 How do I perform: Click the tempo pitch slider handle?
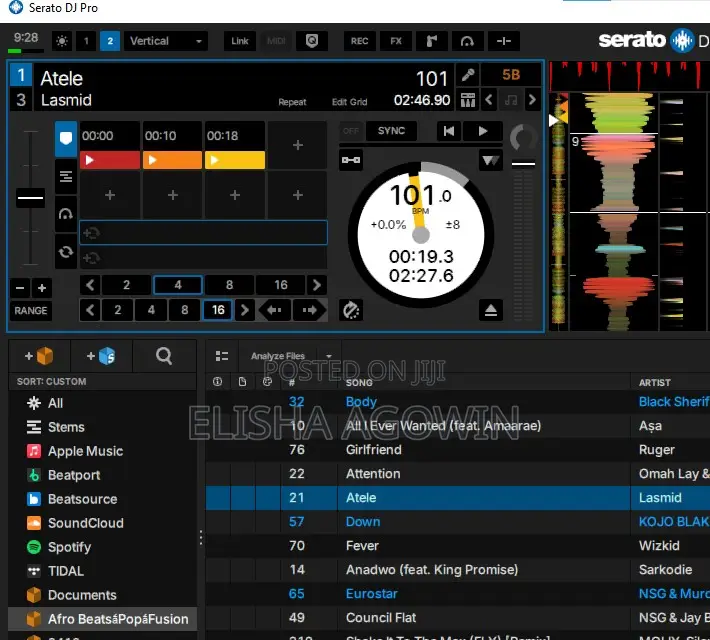30,198
